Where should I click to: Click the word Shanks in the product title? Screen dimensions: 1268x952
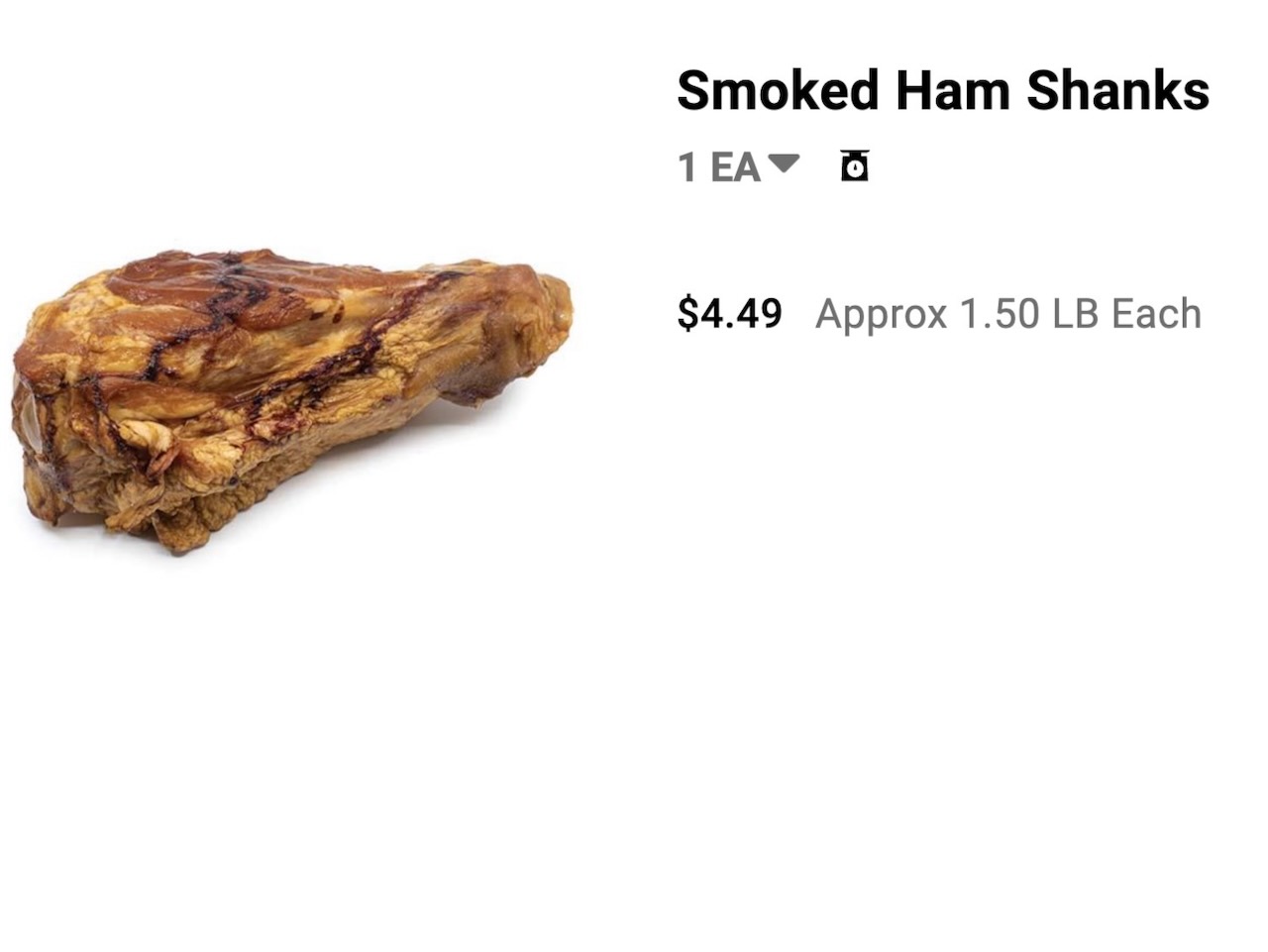pyautogui.click(x=1117, y=90)
